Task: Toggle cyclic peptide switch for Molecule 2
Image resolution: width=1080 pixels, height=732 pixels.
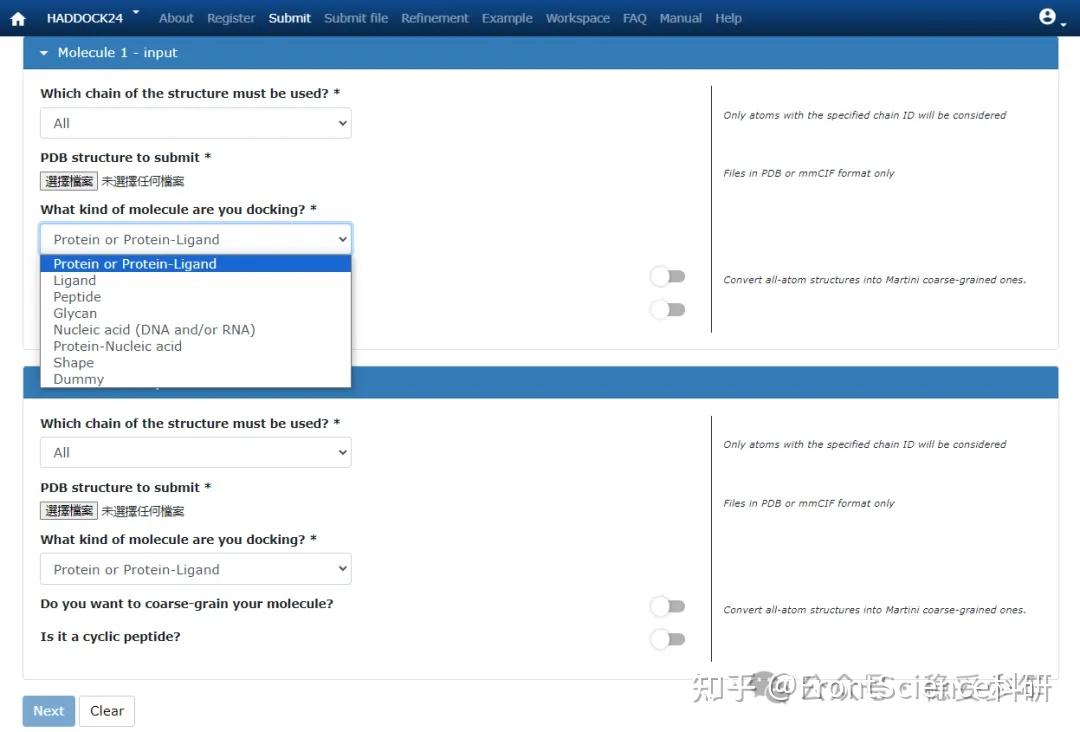Action: pos(667,639)
